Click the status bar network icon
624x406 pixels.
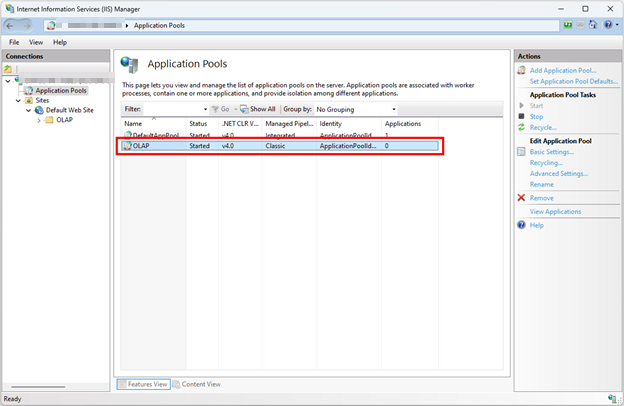tap(612, 398)
